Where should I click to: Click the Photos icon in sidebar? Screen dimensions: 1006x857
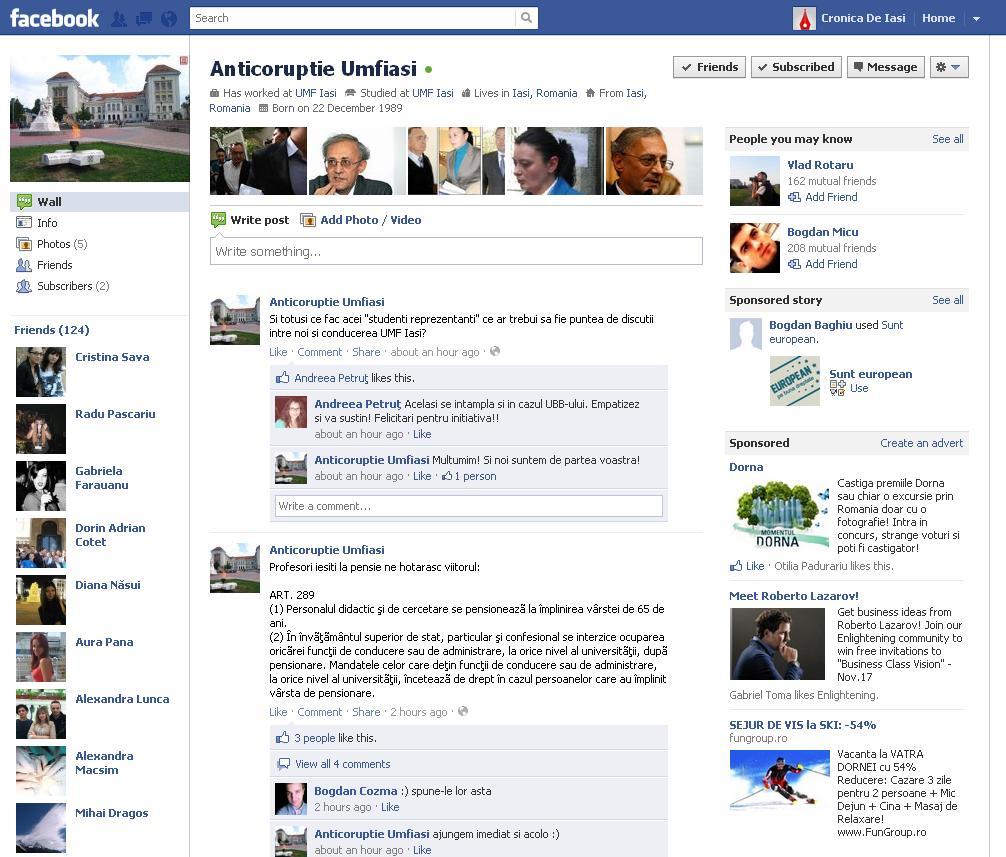24,244
